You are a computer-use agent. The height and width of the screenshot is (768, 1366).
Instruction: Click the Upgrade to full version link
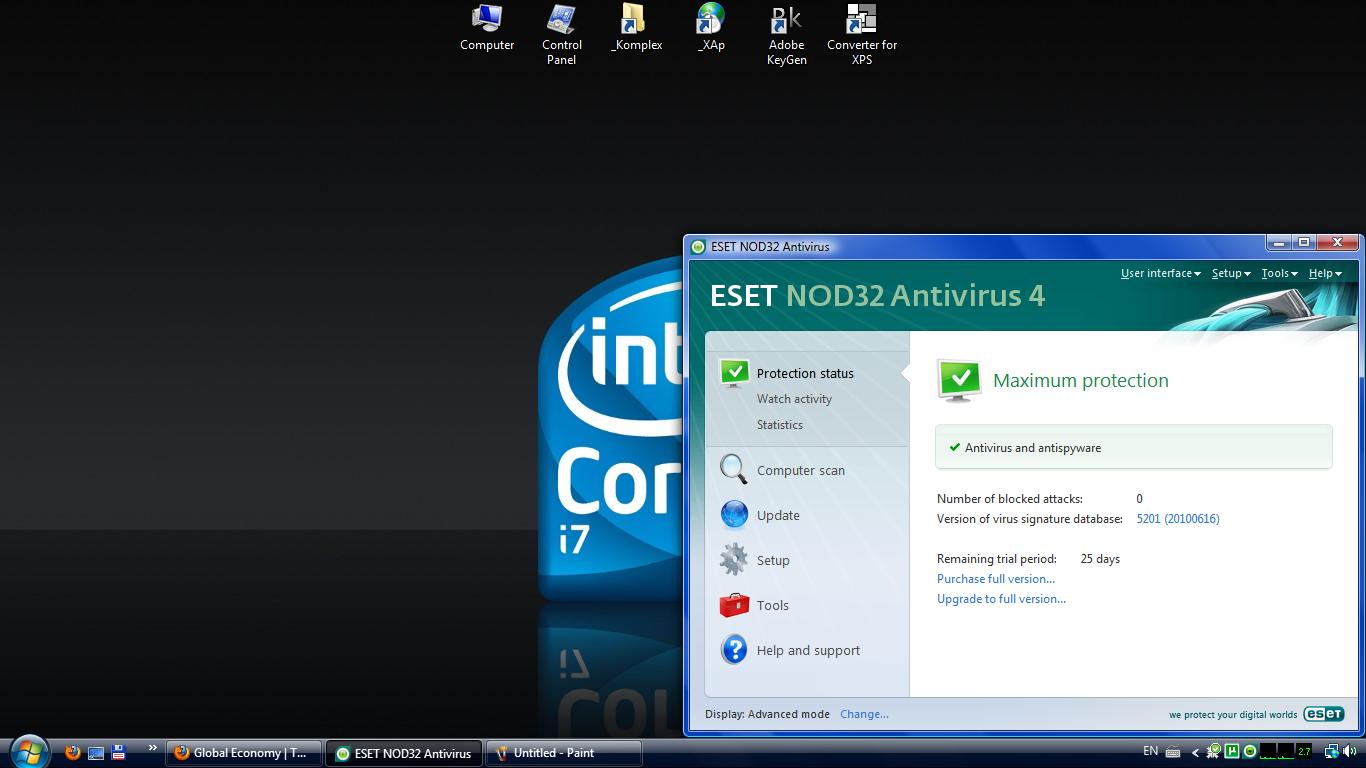pyautogui.click(x=1001, y=599)
